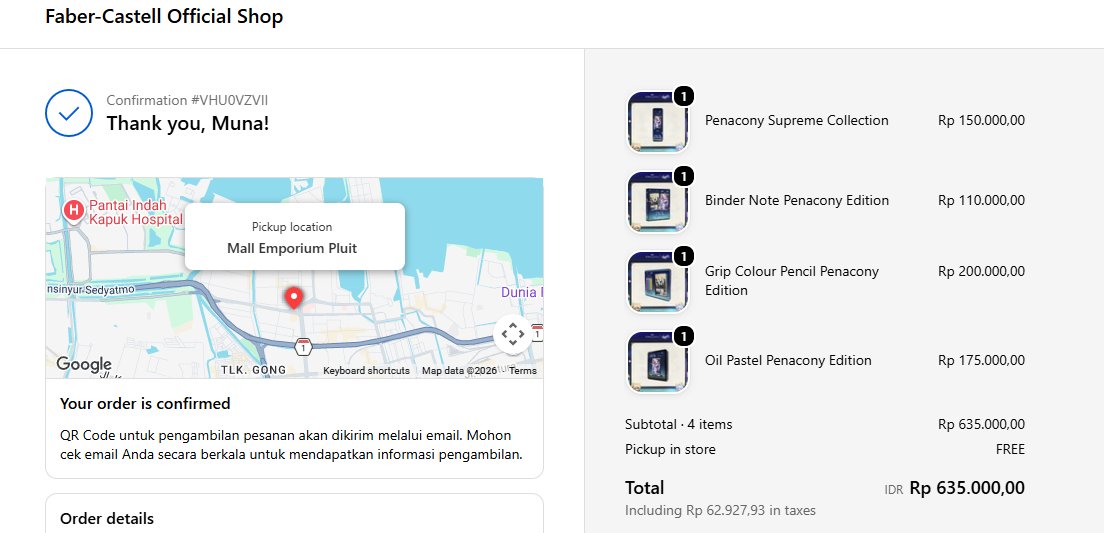Click the blue order confirmed checkmark icon

coord(69,113)
